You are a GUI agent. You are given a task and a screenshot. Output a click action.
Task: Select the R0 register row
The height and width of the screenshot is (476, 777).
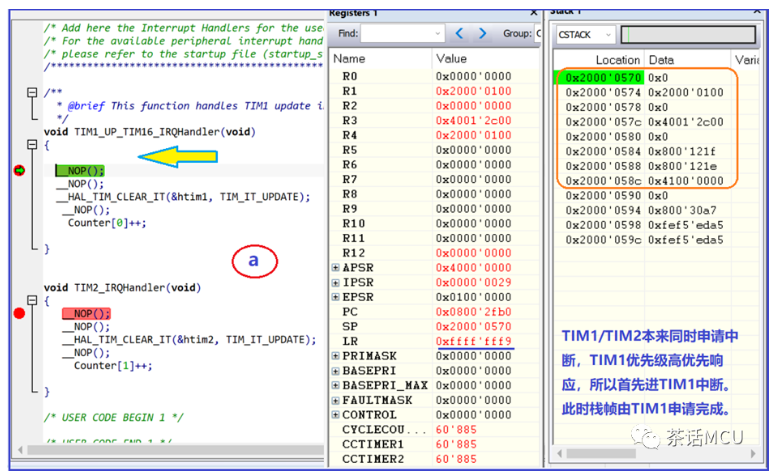point(436,76)
